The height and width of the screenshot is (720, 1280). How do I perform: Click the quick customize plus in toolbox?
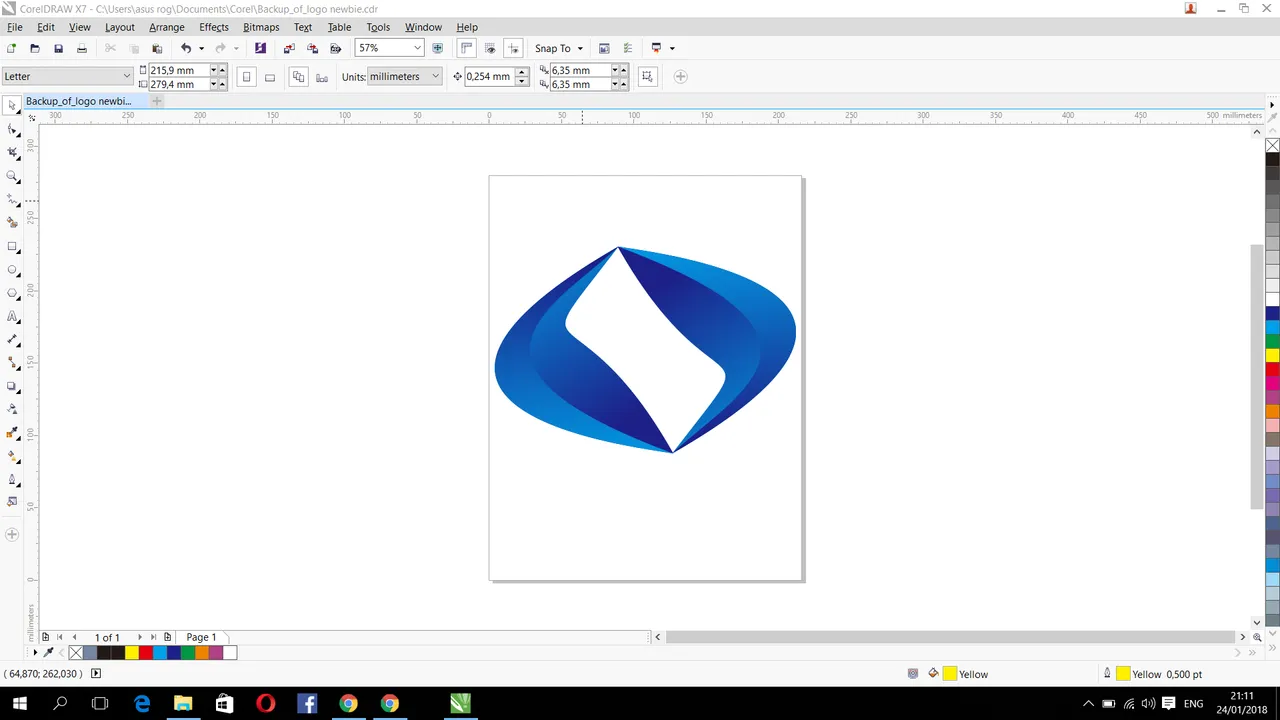click(x=12, y=534)
